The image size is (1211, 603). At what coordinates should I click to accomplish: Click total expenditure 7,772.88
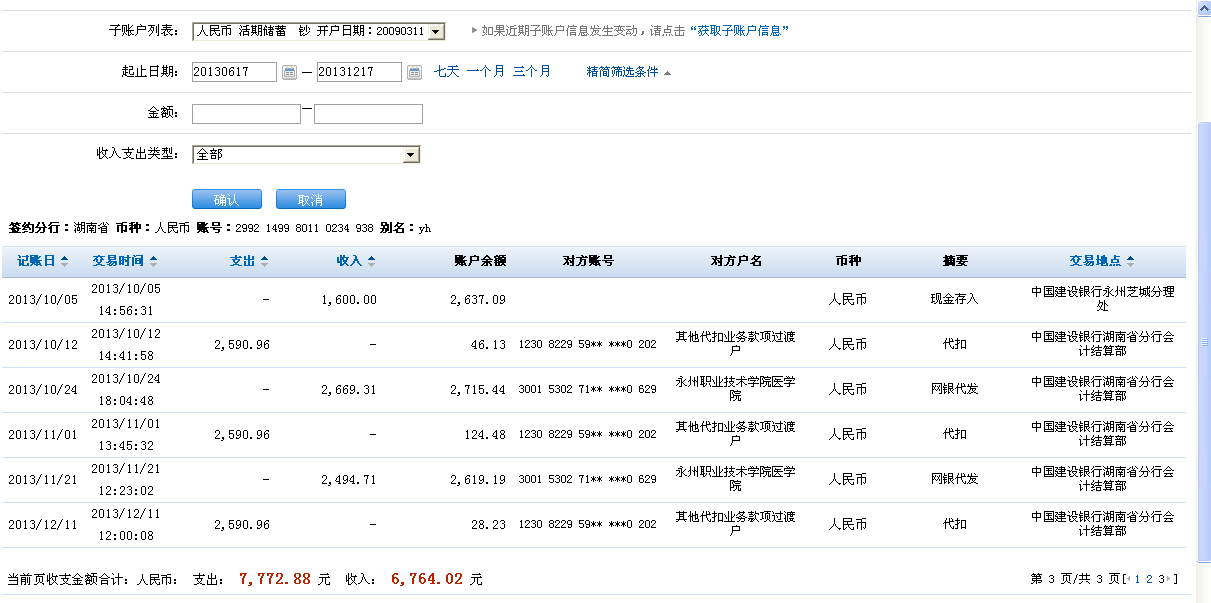point(275,578)
